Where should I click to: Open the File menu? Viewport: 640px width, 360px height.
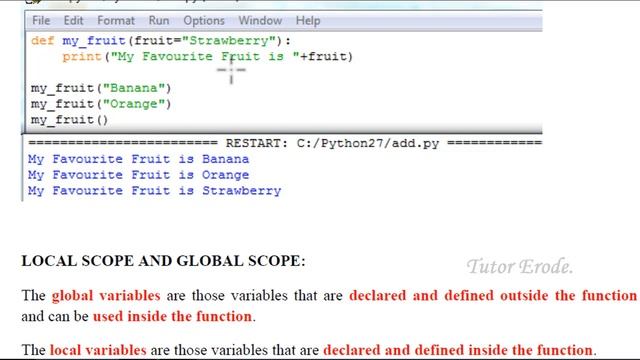pos(41,20)
